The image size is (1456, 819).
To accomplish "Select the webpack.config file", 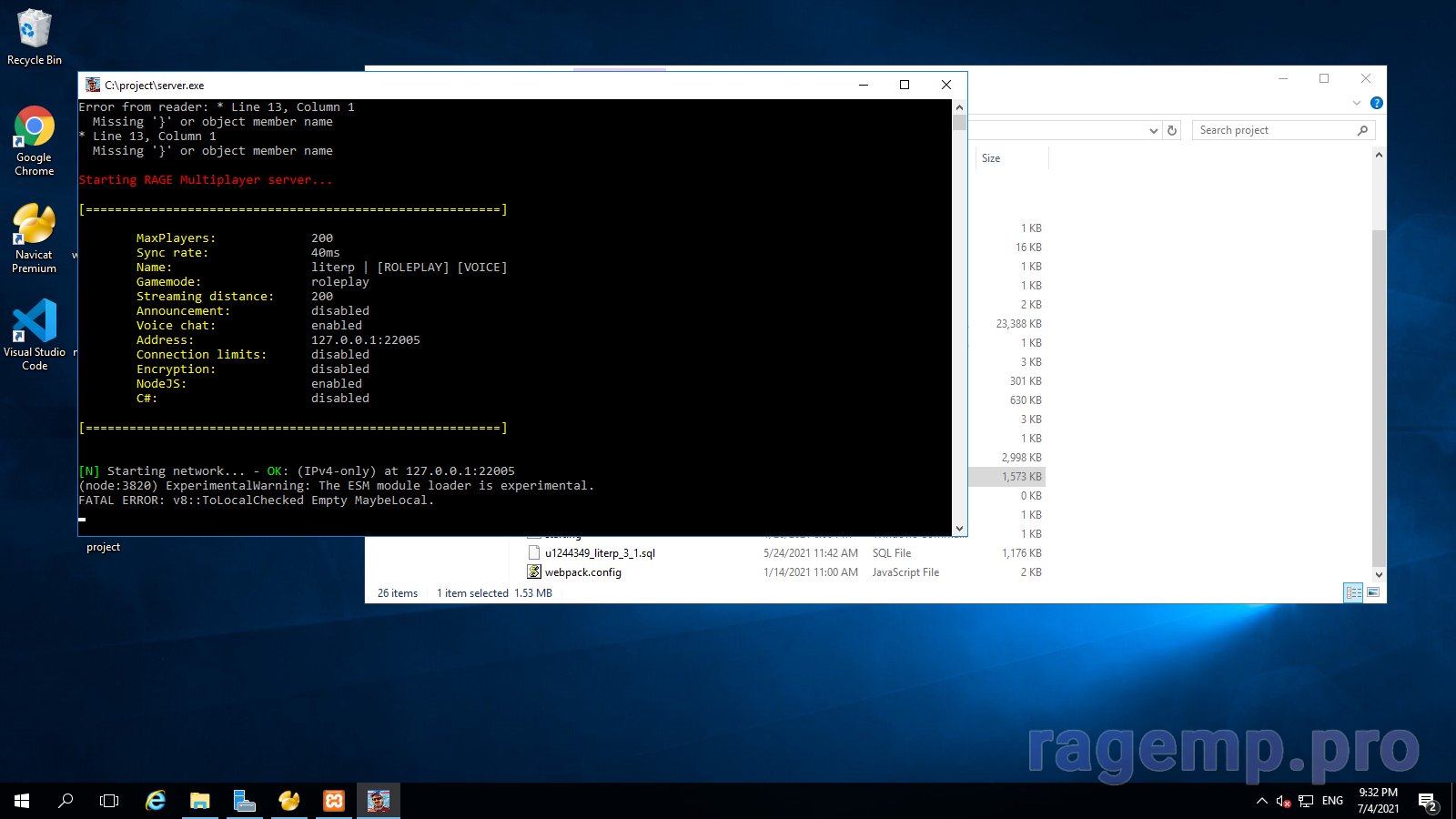I will point(582,572).
